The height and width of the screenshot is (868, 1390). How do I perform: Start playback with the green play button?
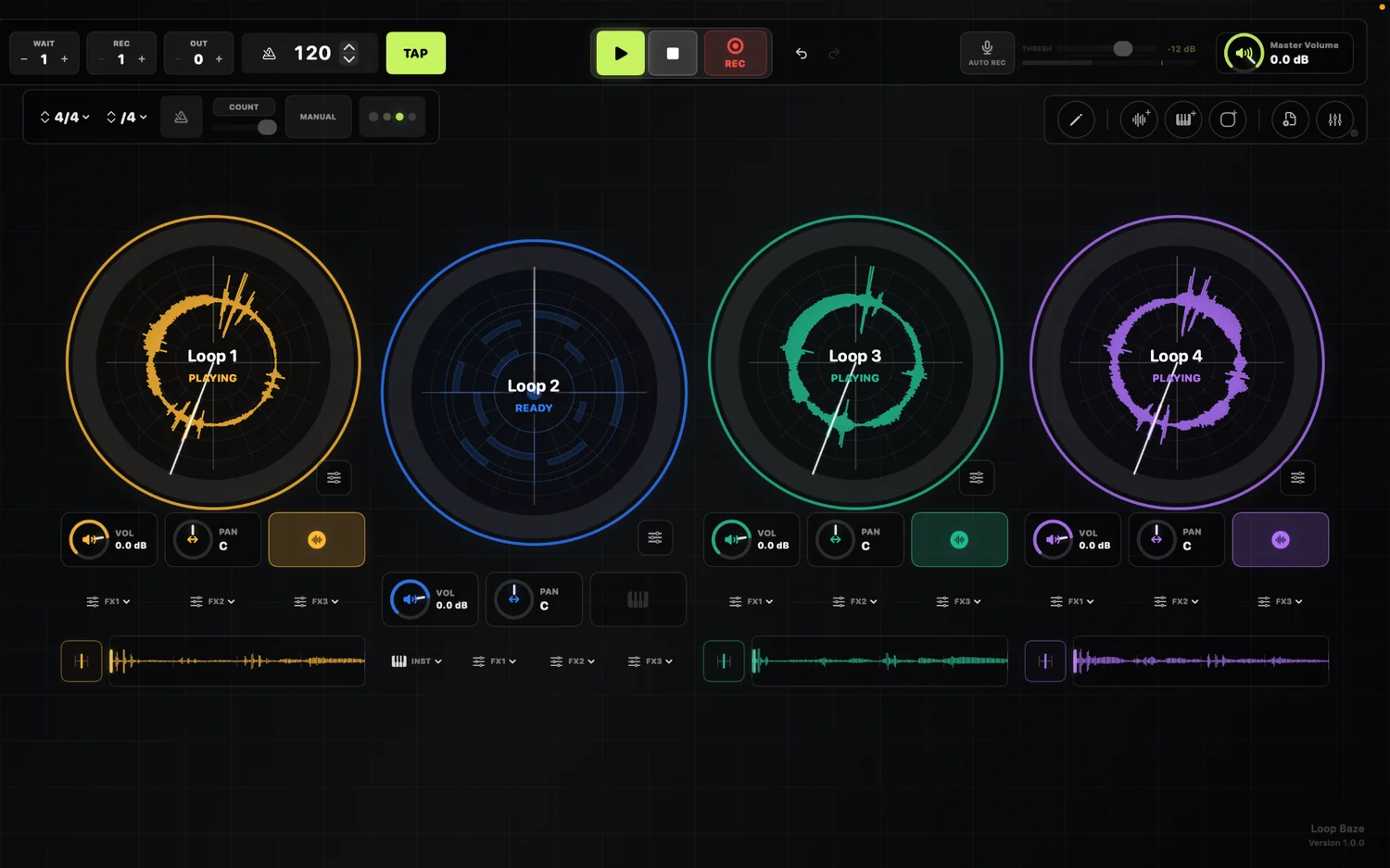click(620, 54)
